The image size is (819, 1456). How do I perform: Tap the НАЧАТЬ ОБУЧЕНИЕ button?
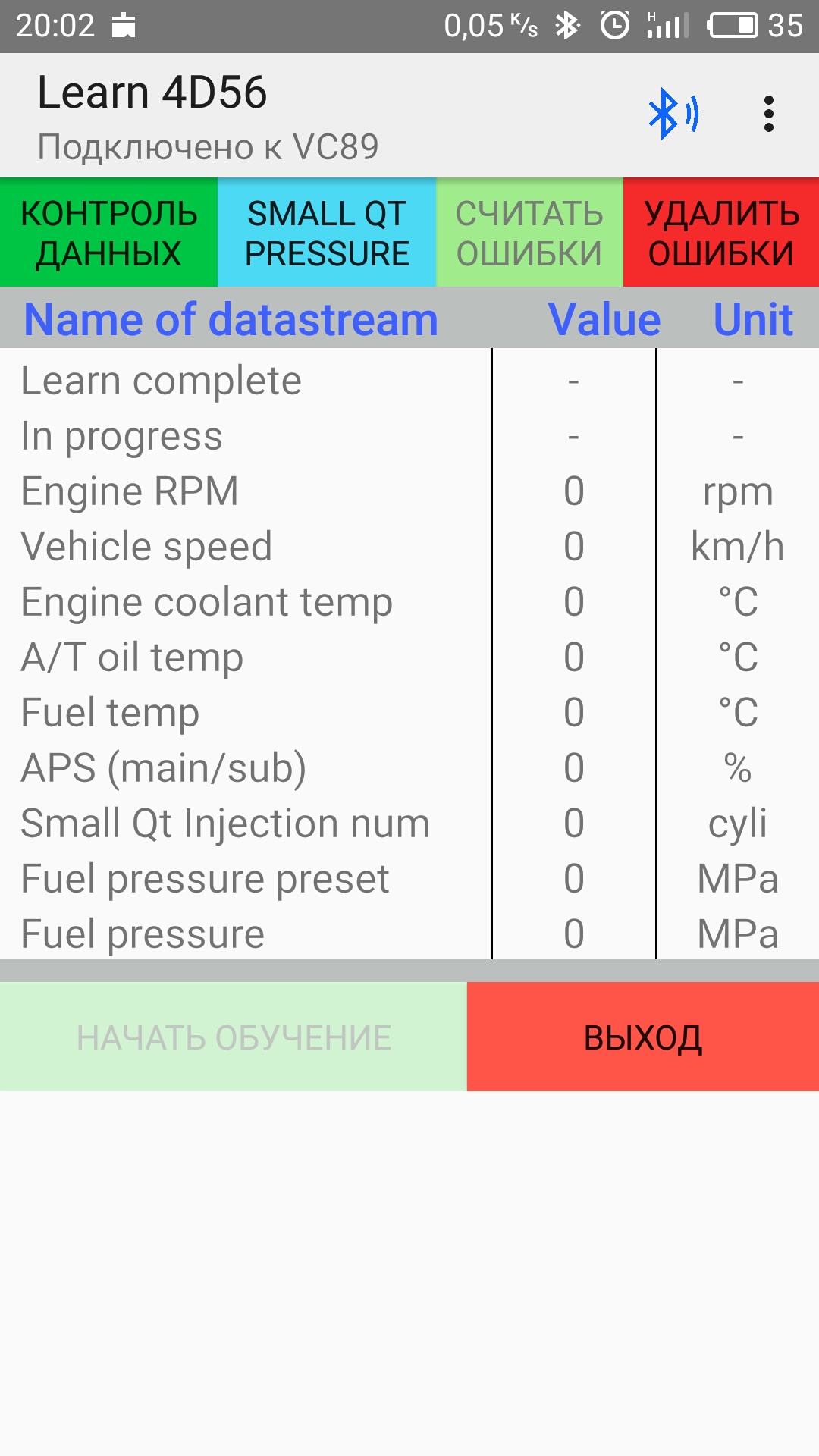pyautogui.click(x=234, y=1037)
